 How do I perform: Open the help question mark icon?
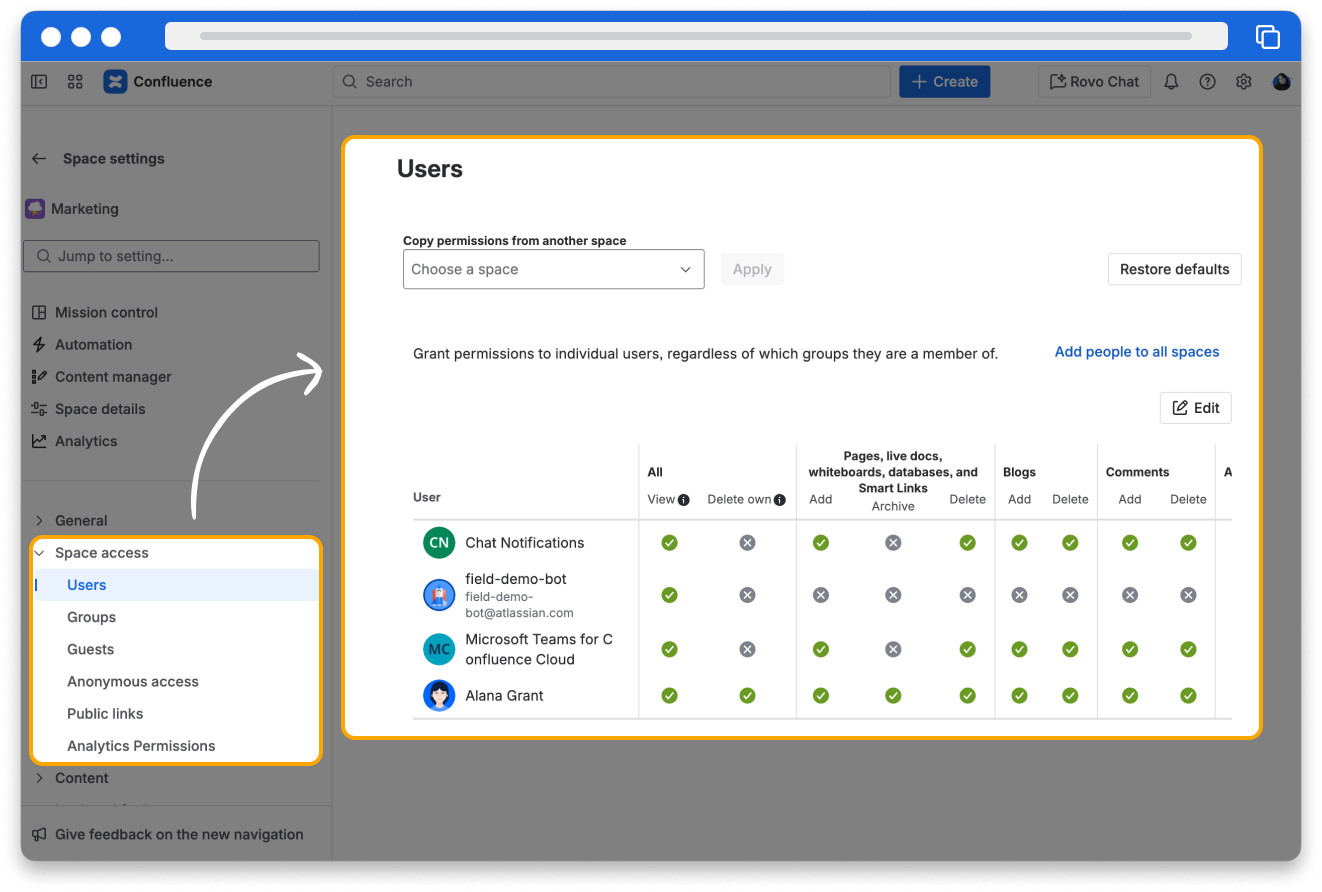click(1207, 82)
